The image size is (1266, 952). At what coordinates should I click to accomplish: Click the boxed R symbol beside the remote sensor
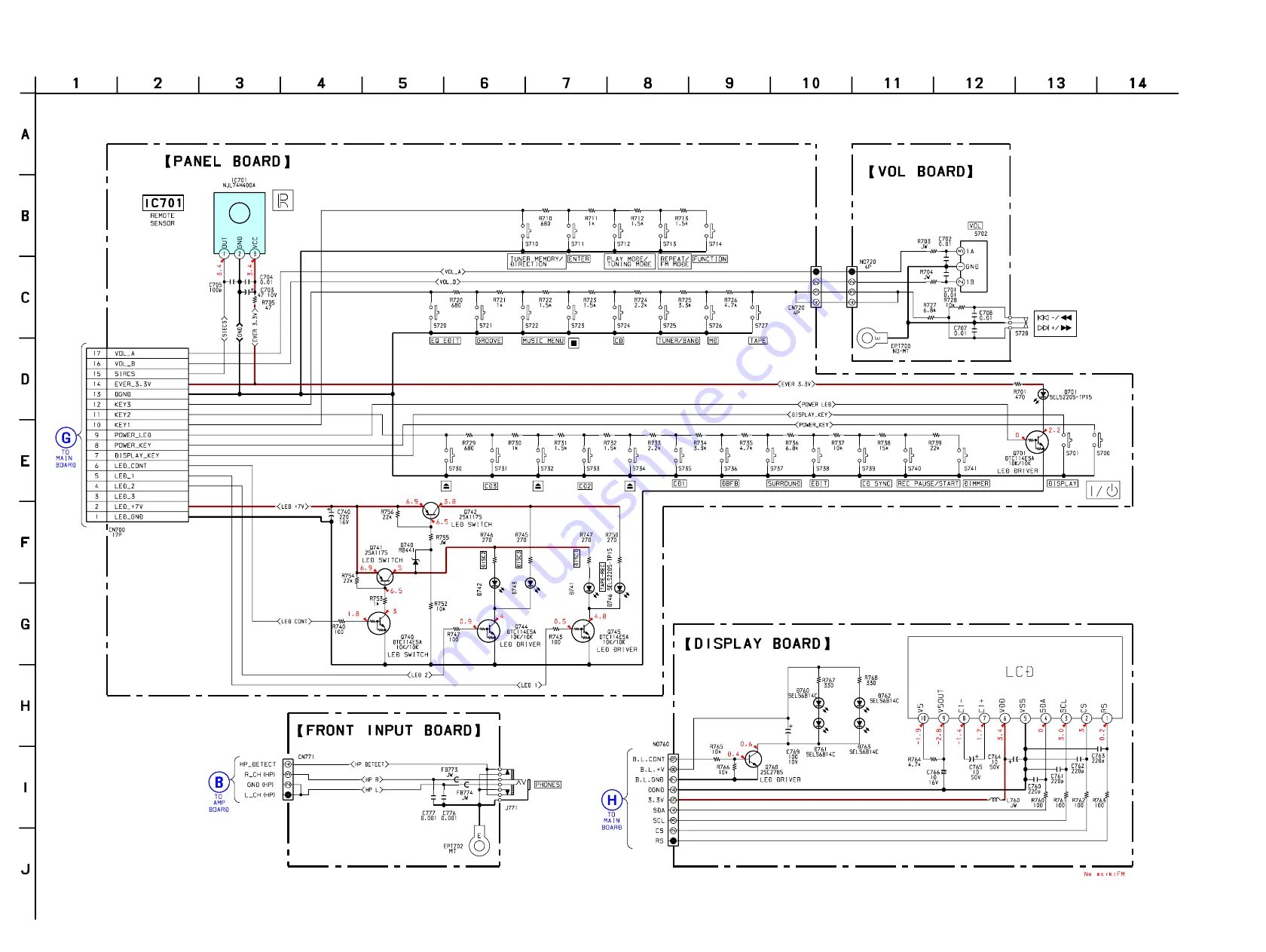click(x=283, y=201)
